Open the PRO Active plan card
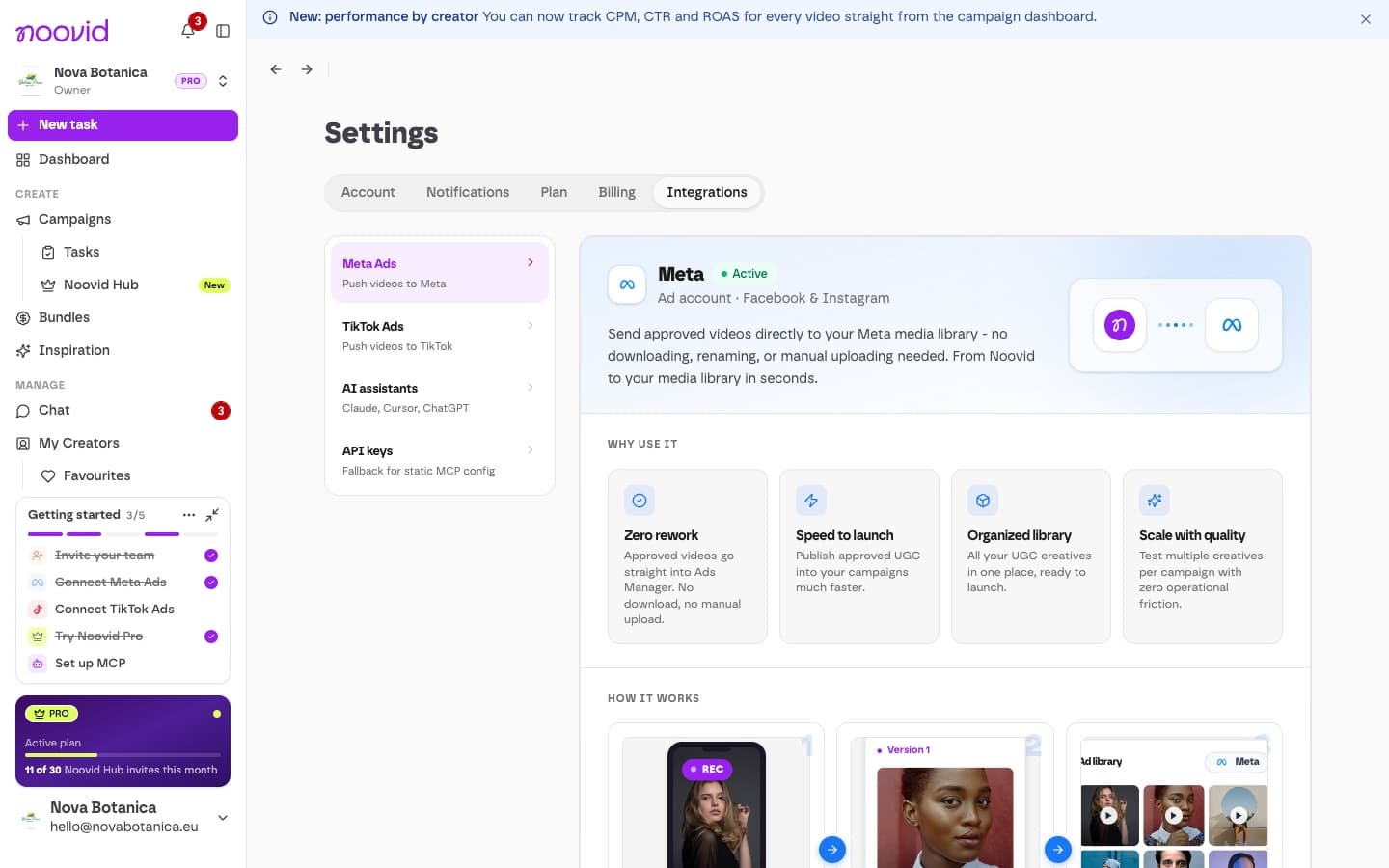Screen dimensions: 1389x868 123,741
